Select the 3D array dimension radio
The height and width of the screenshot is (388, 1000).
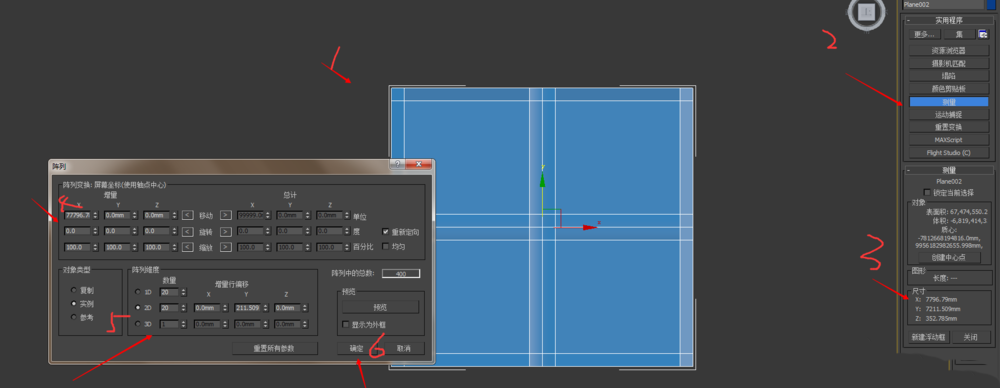click(137, 324)
